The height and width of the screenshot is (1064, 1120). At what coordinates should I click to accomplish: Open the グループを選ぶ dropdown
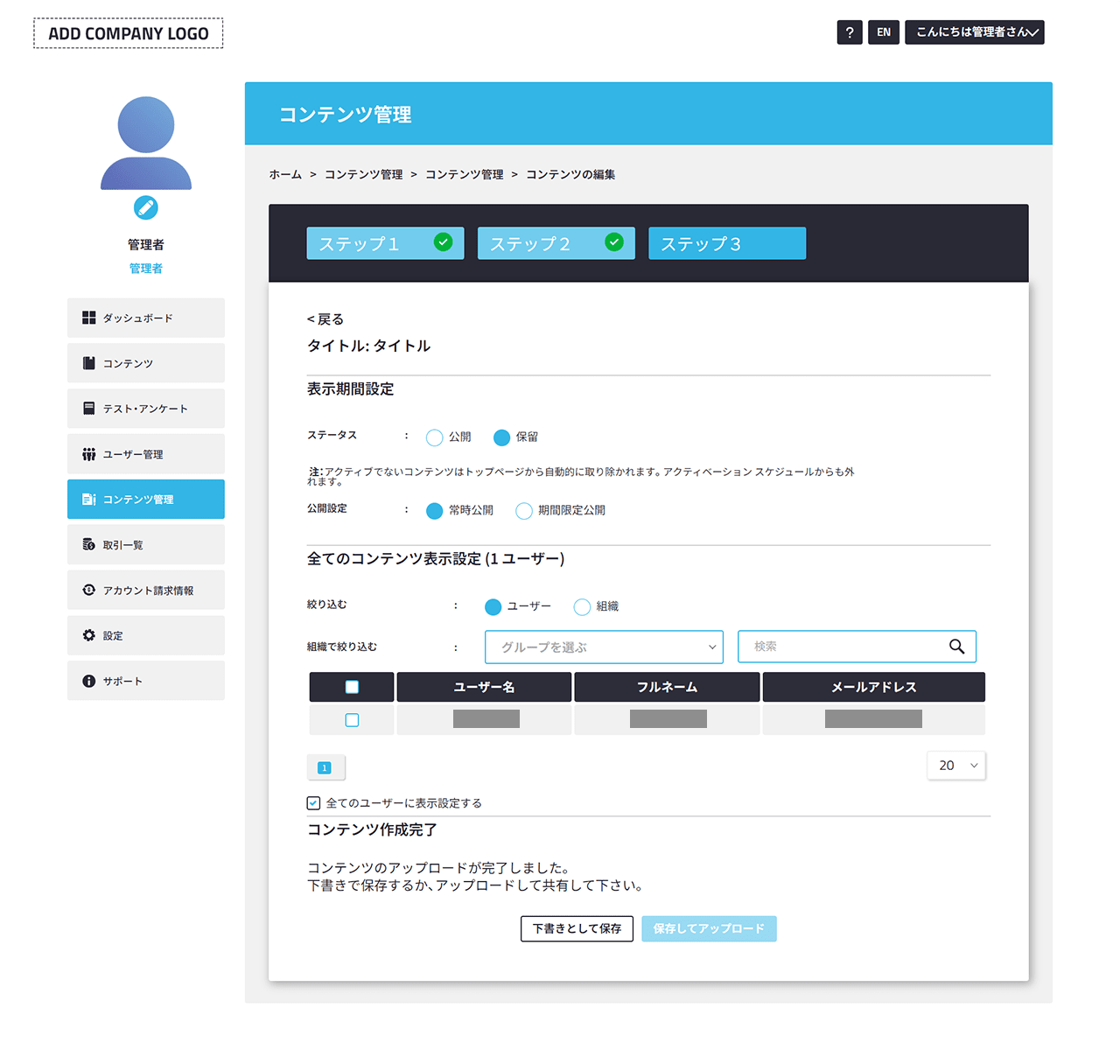pos(604,647)
